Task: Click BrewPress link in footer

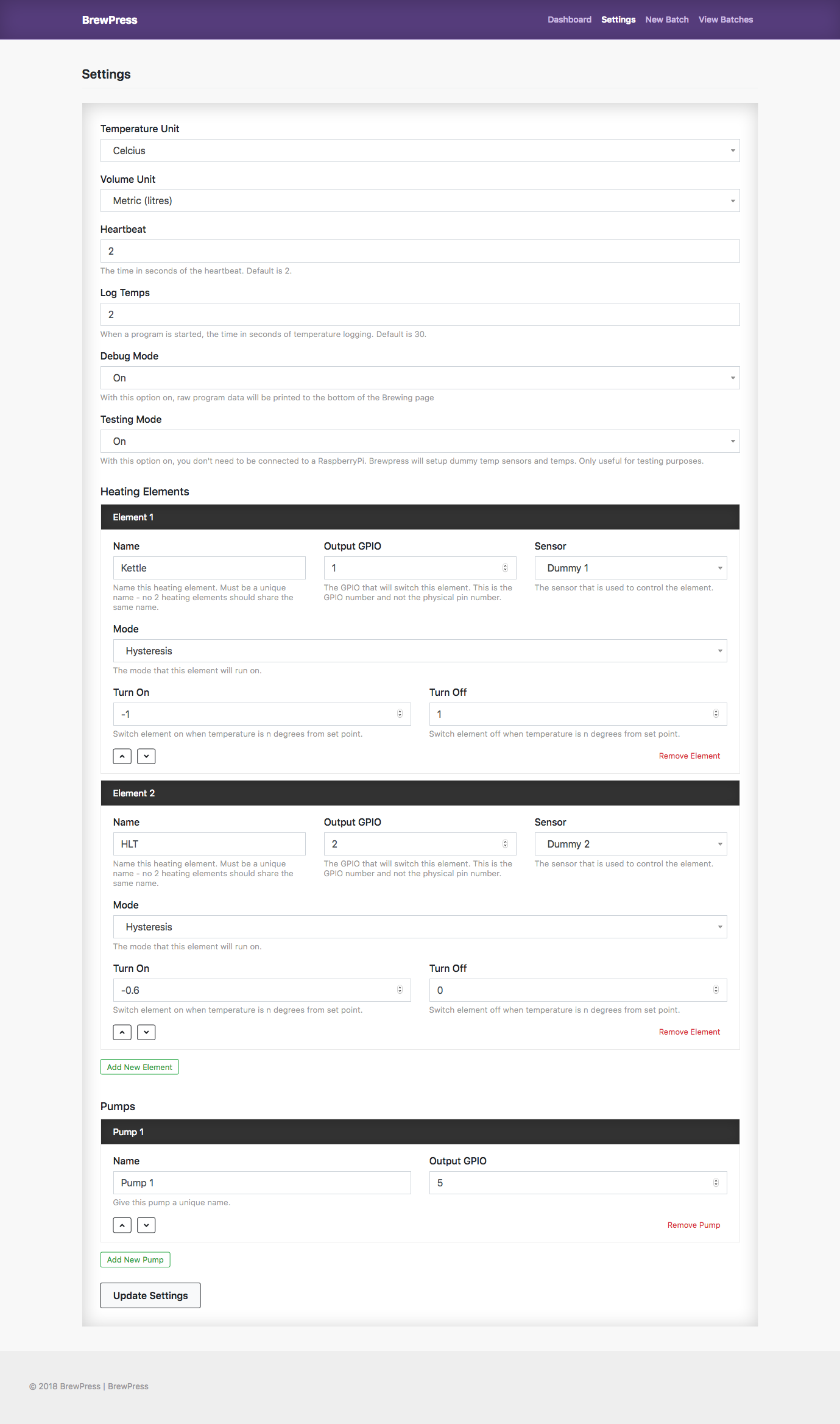Action: pyautogui.click(x=128, y=1386)
